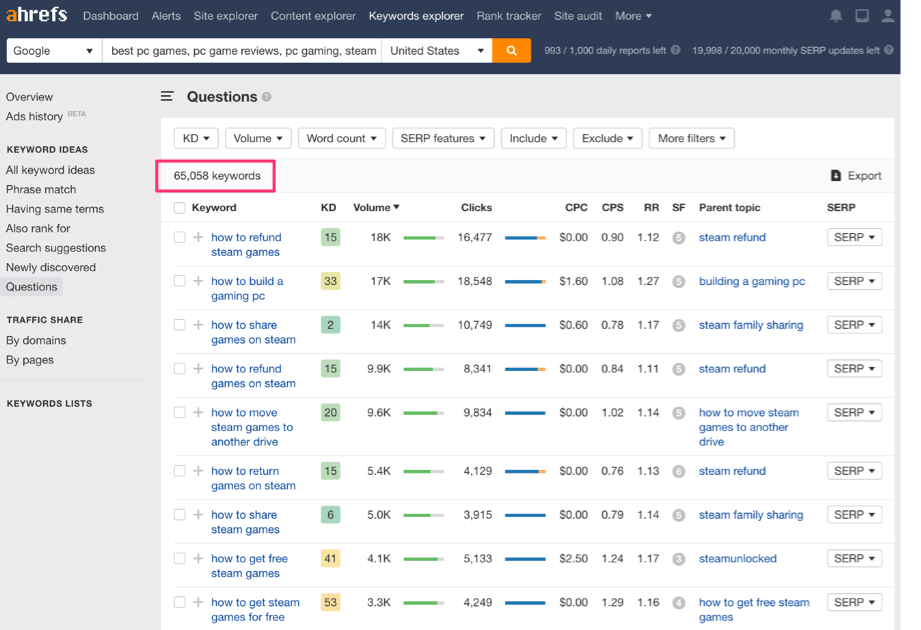Open the user account icon
Viewport: 921px width, 630px height.
pos(888,16)
